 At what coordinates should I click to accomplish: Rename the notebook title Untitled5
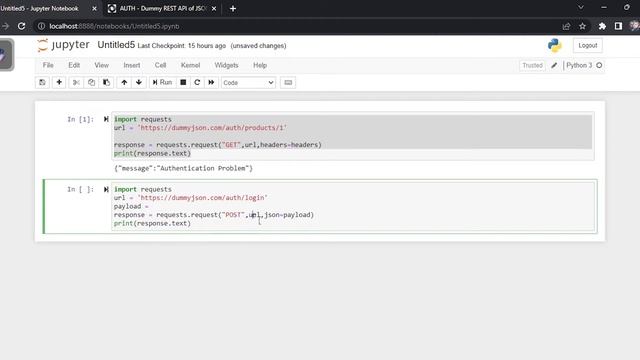[x=116, y=45]
